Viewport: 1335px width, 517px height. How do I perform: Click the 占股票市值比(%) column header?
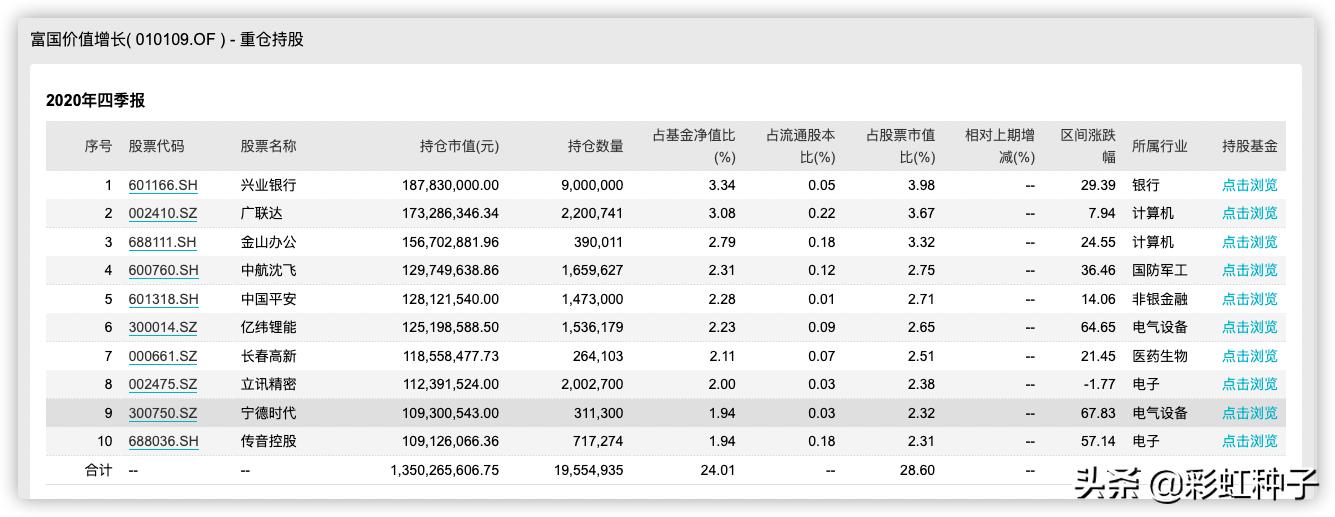[900, 146]
